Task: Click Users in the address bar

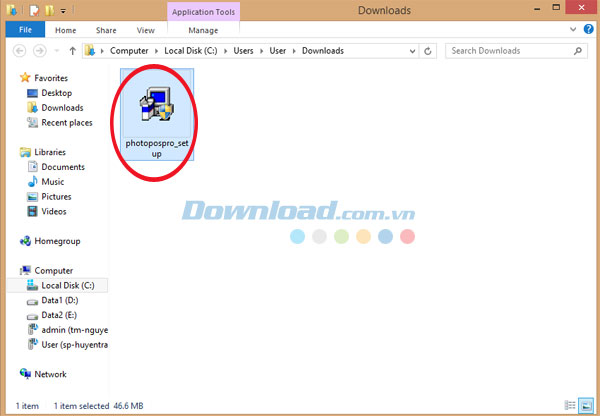Action: 243,51
